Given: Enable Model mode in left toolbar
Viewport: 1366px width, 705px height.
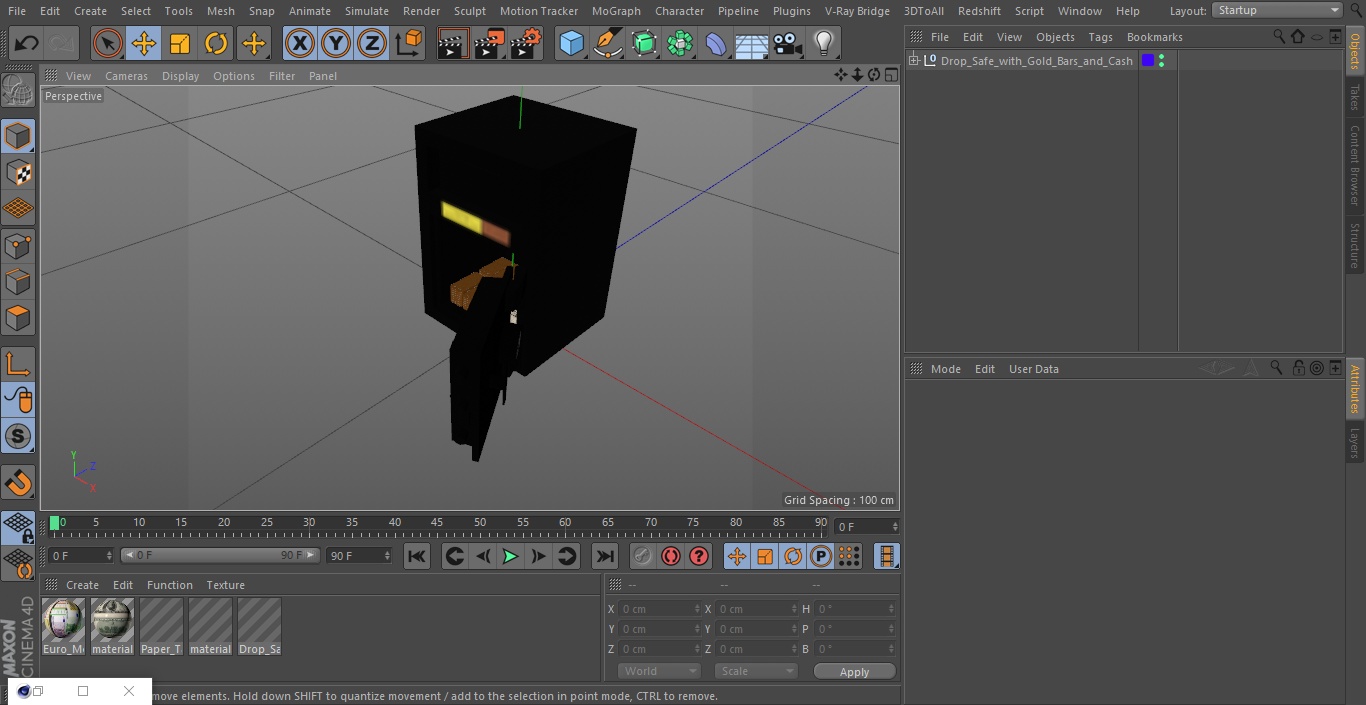Looking at the screenshot, I should (x=18, y=136).
